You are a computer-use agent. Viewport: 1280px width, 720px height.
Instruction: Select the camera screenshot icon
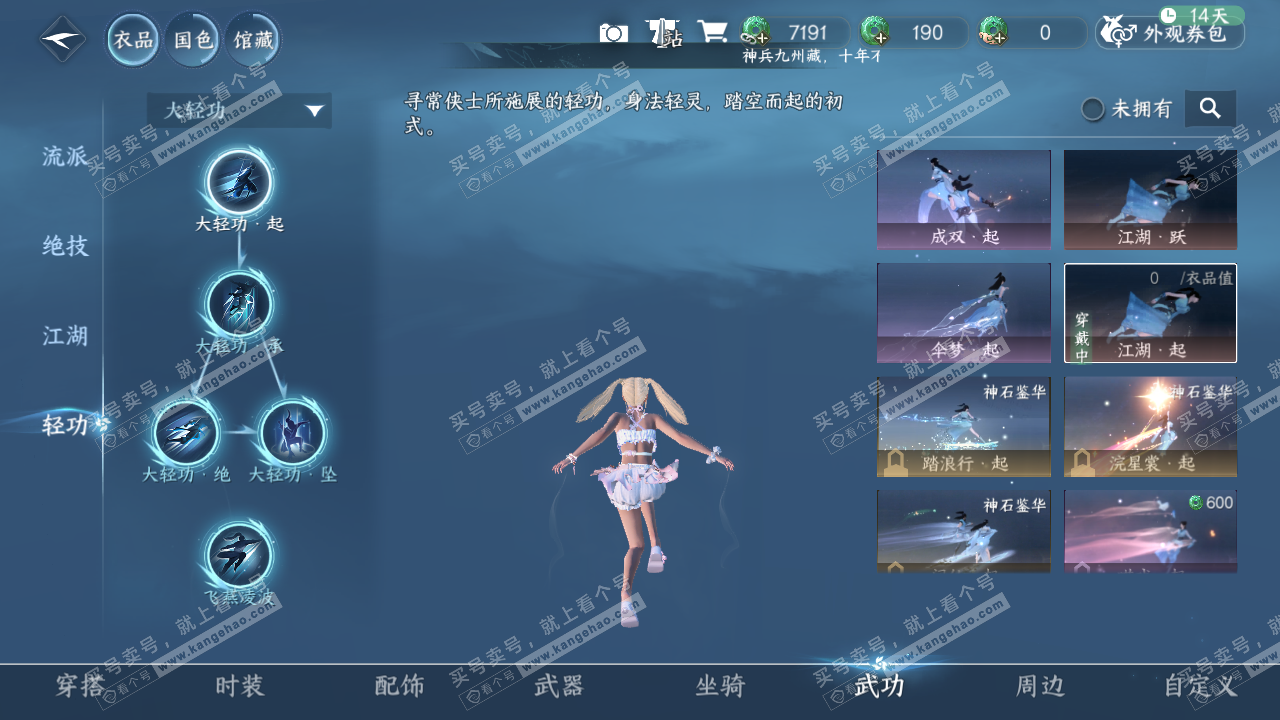tap(614, 32)
